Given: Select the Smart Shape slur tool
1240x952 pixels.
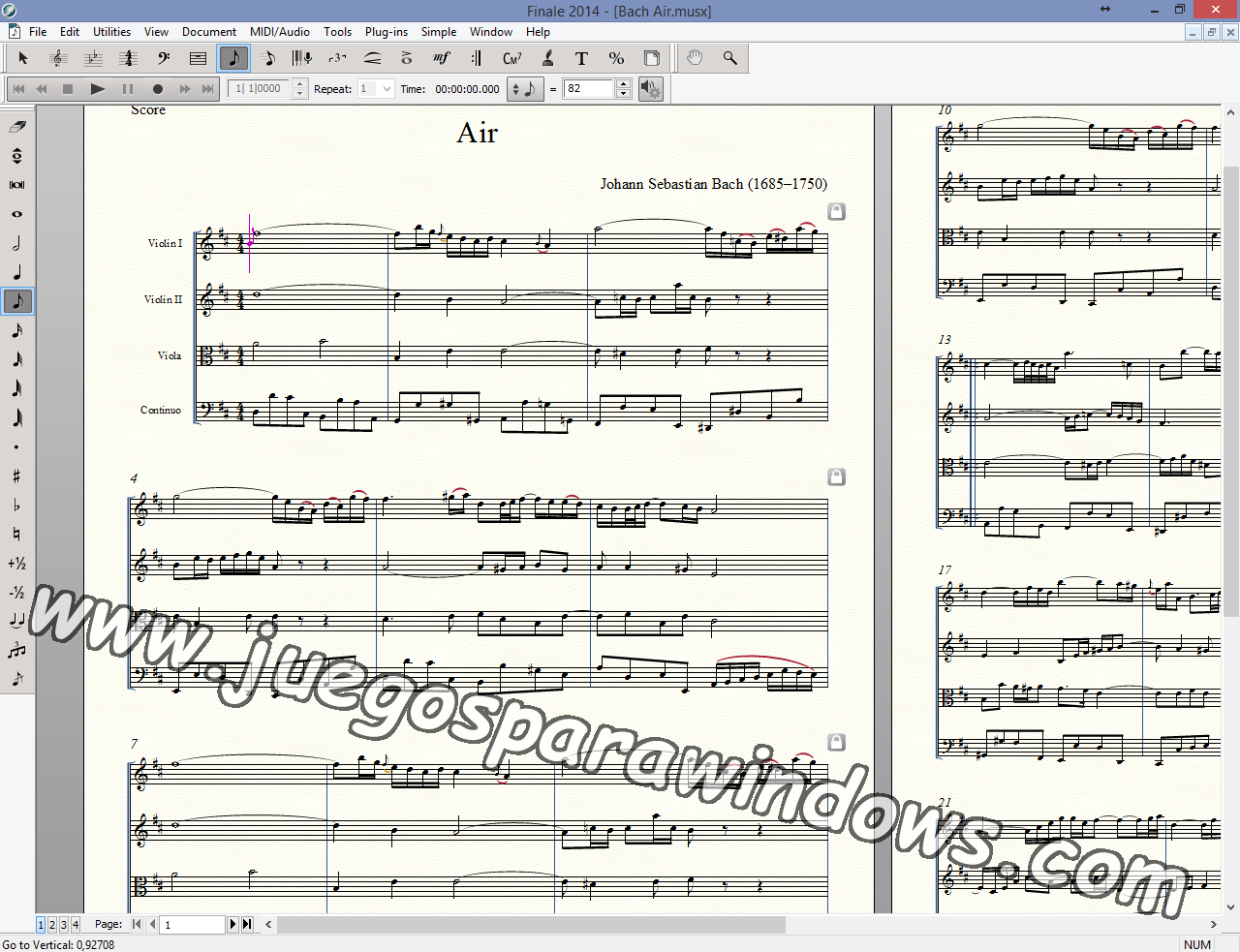Looking at the screenshot, I should [x=372, y=59].
